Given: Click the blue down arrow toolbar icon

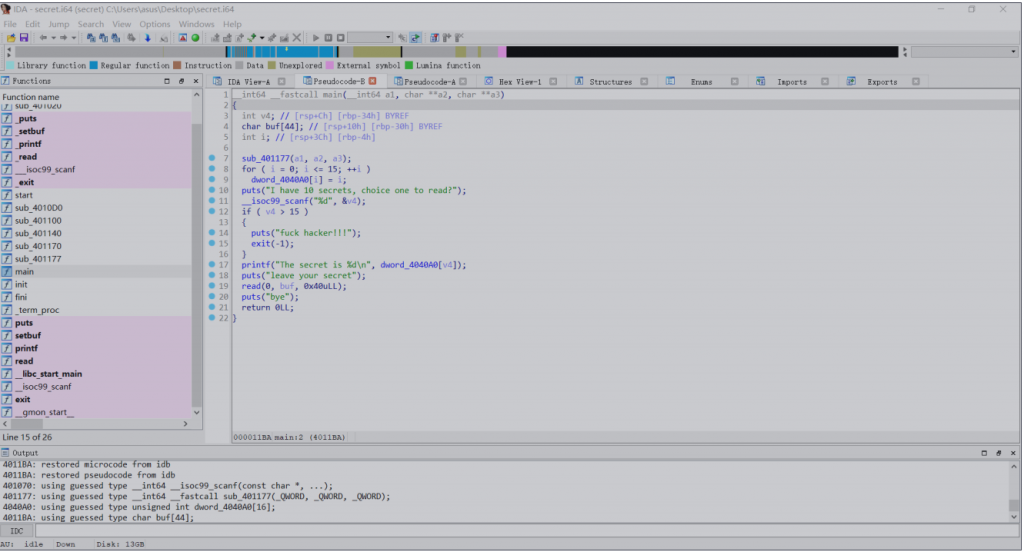Looking at the screenshot, I should click(x=148, y=38).
